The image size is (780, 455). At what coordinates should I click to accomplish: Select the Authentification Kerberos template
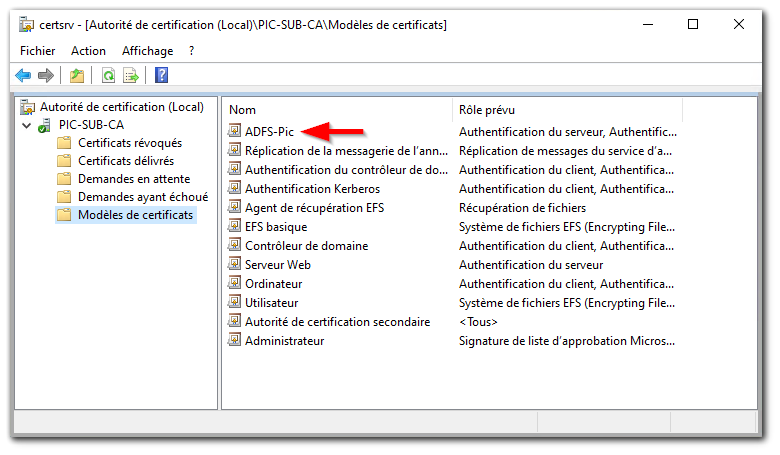(x=312, y=189)
